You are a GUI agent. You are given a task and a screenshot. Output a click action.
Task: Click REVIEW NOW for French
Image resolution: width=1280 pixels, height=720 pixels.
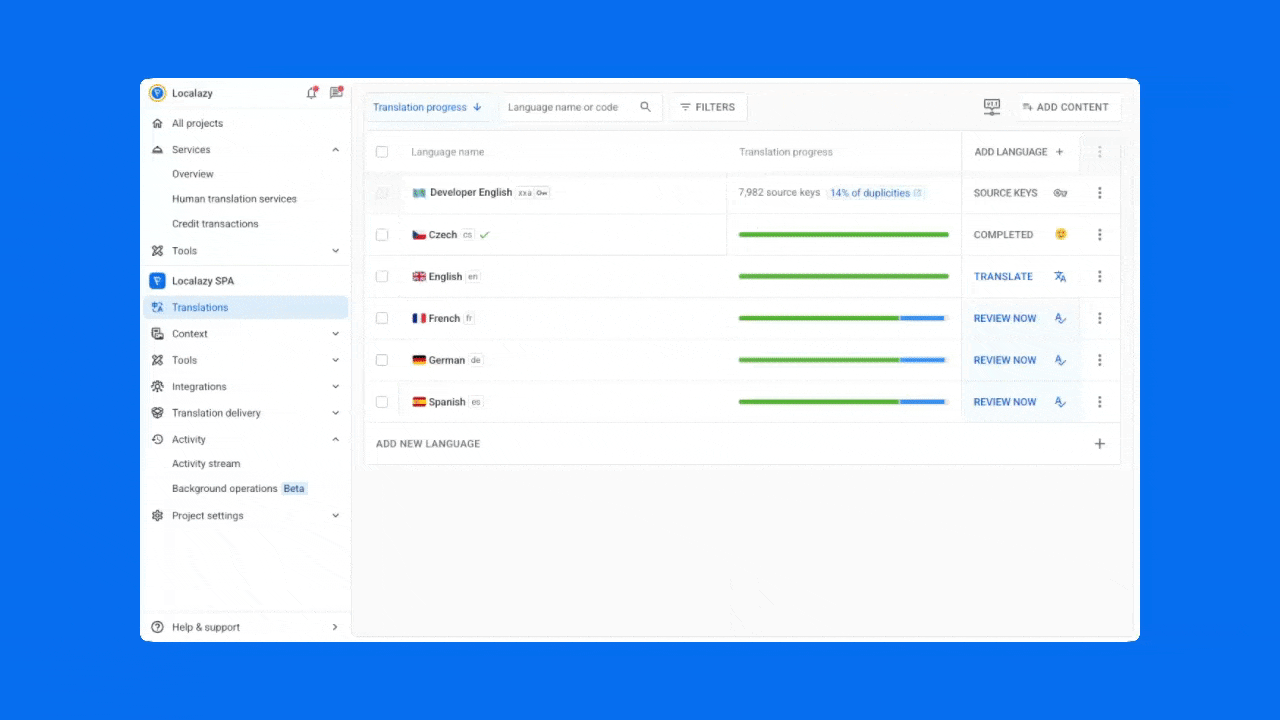[x=1005, y=319]
